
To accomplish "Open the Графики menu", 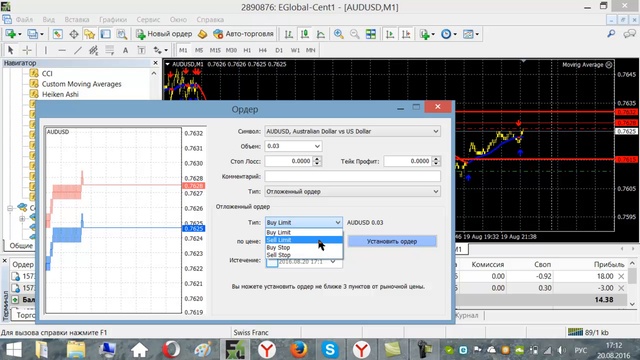I will [113, 20].
